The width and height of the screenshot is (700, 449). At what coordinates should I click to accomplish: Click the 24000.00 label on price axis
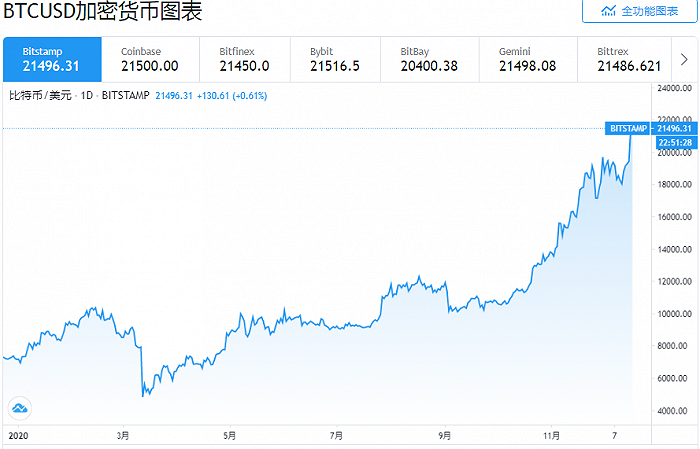(x=674, y=88)
